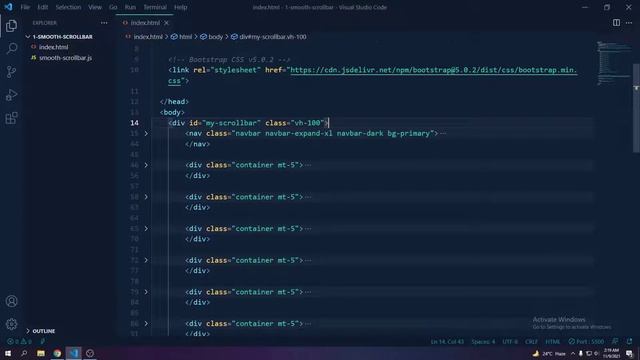Viewport: 640px width, 360px height.
Task: Open the Selection menu
Action: click(68, 7)
